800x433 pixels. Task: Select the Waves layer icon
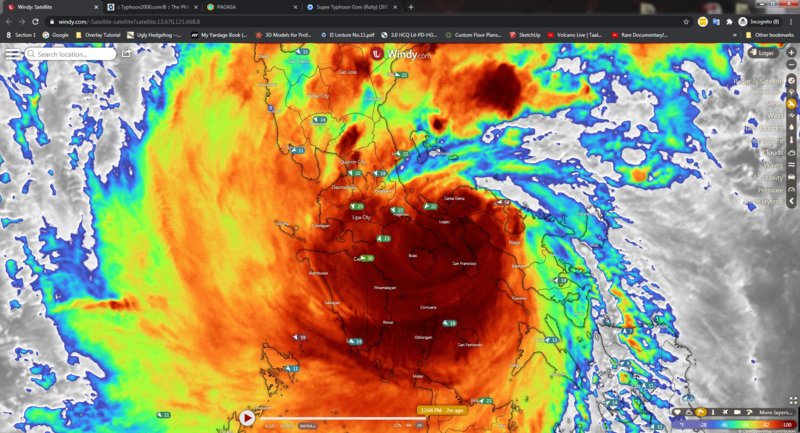point(791,165)
